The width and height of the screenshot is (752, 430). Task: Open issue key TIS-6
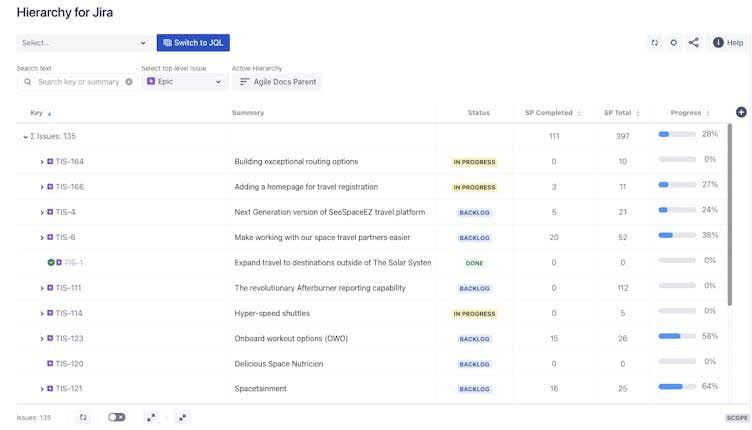click(65, 237)
